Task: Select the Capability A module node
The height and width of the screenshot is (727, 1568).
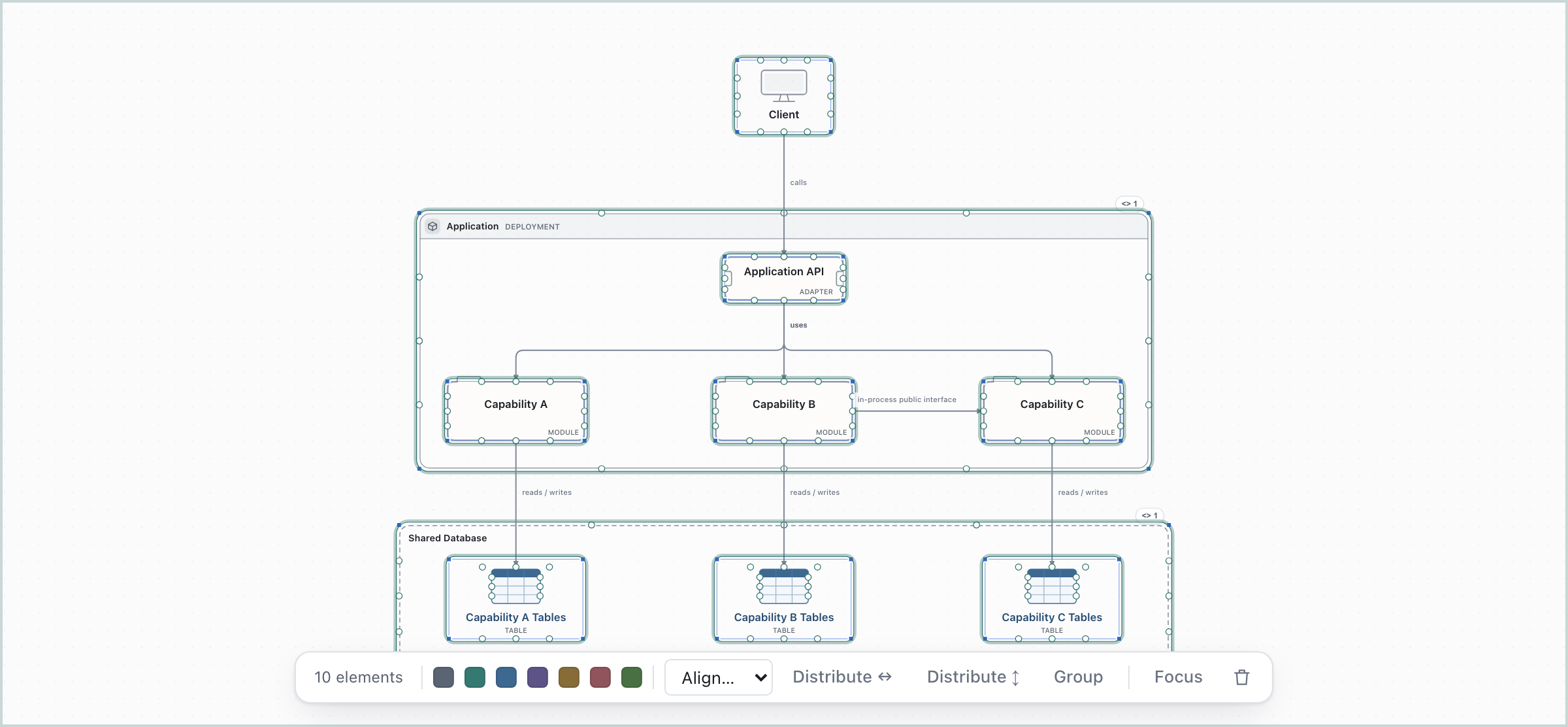Action: coord(516,411)
